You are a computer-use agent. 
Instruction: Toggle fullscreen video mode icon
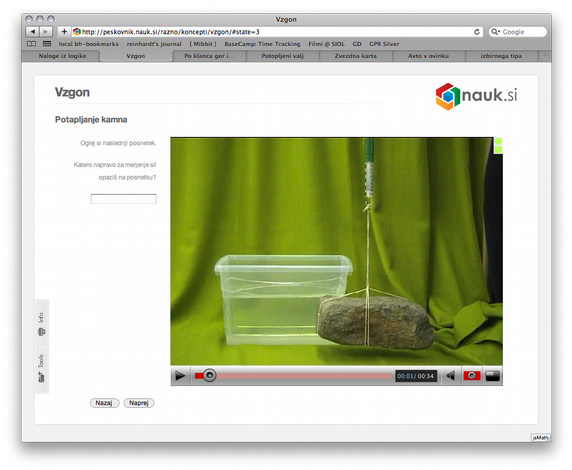[x=492, y=375]
